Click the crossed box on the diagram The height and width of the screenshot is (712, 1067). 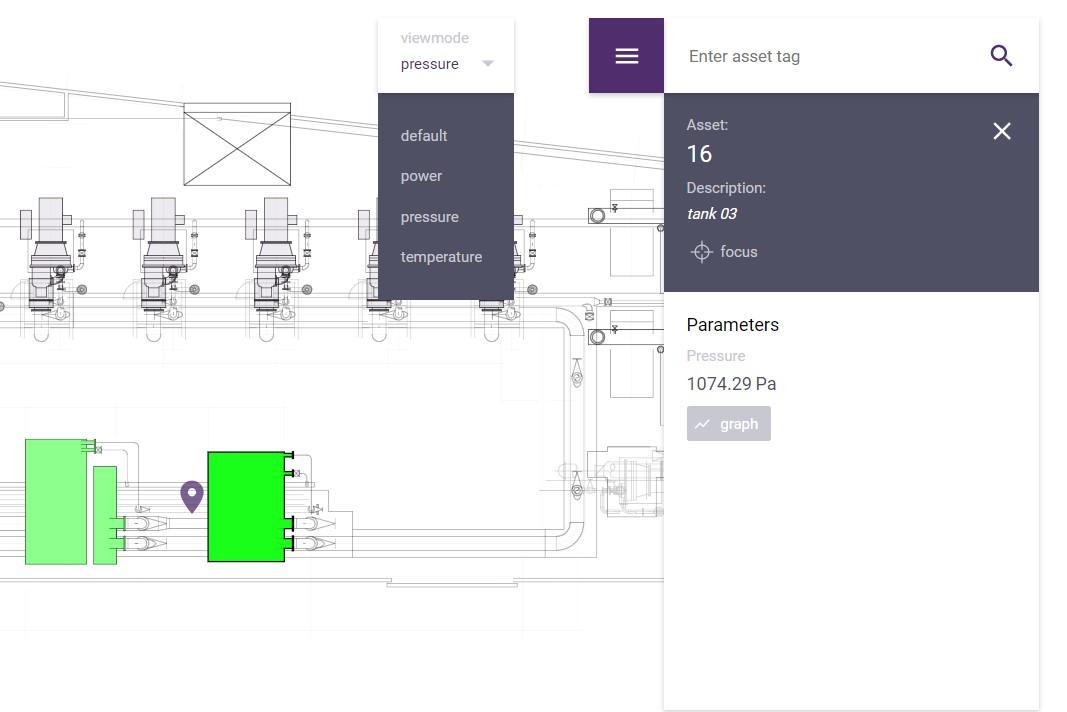pos(237,144)
